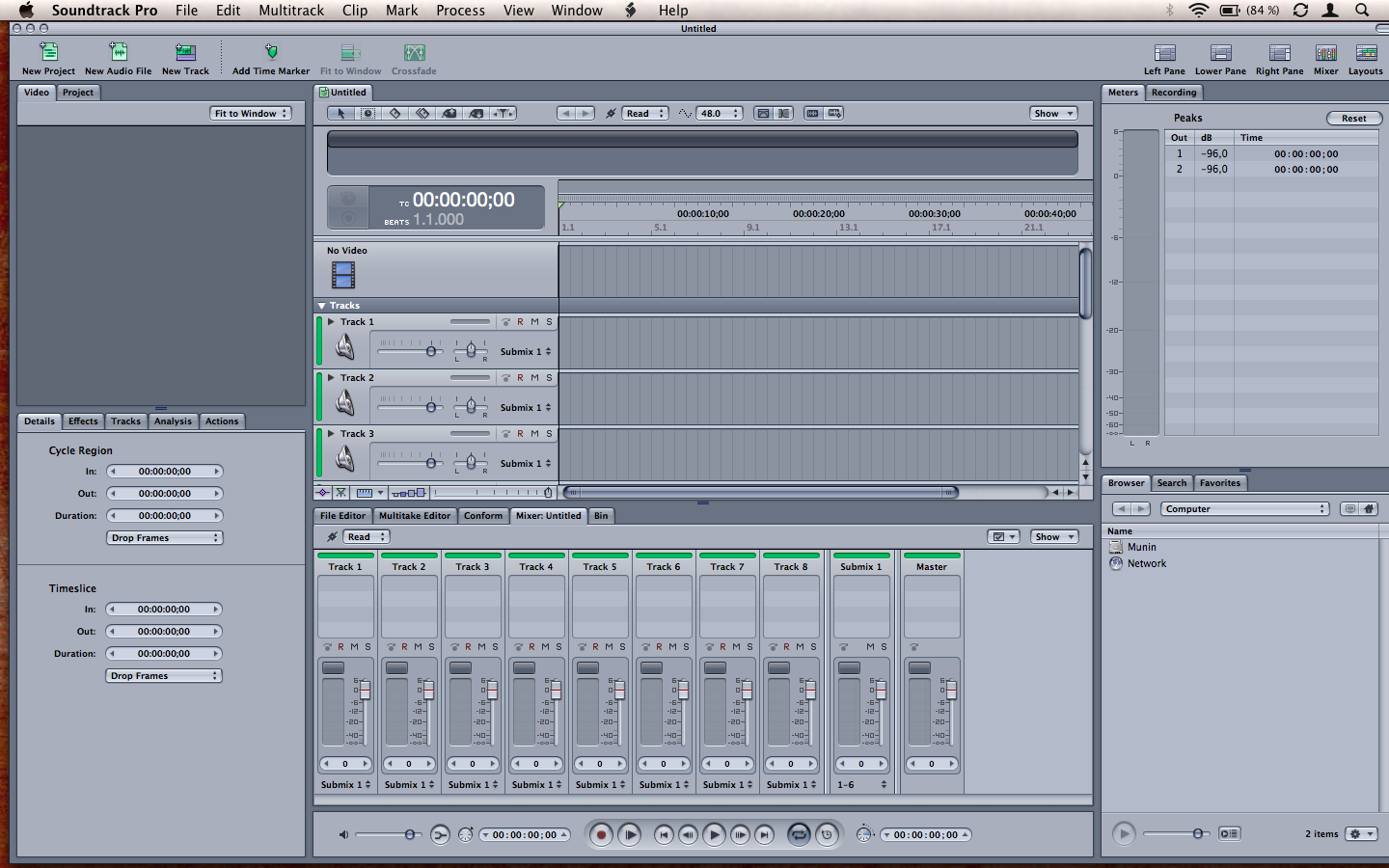Select the arrow selection tool in the timeline
This screenshot has width=1389, height=868.
coord(341,114)
